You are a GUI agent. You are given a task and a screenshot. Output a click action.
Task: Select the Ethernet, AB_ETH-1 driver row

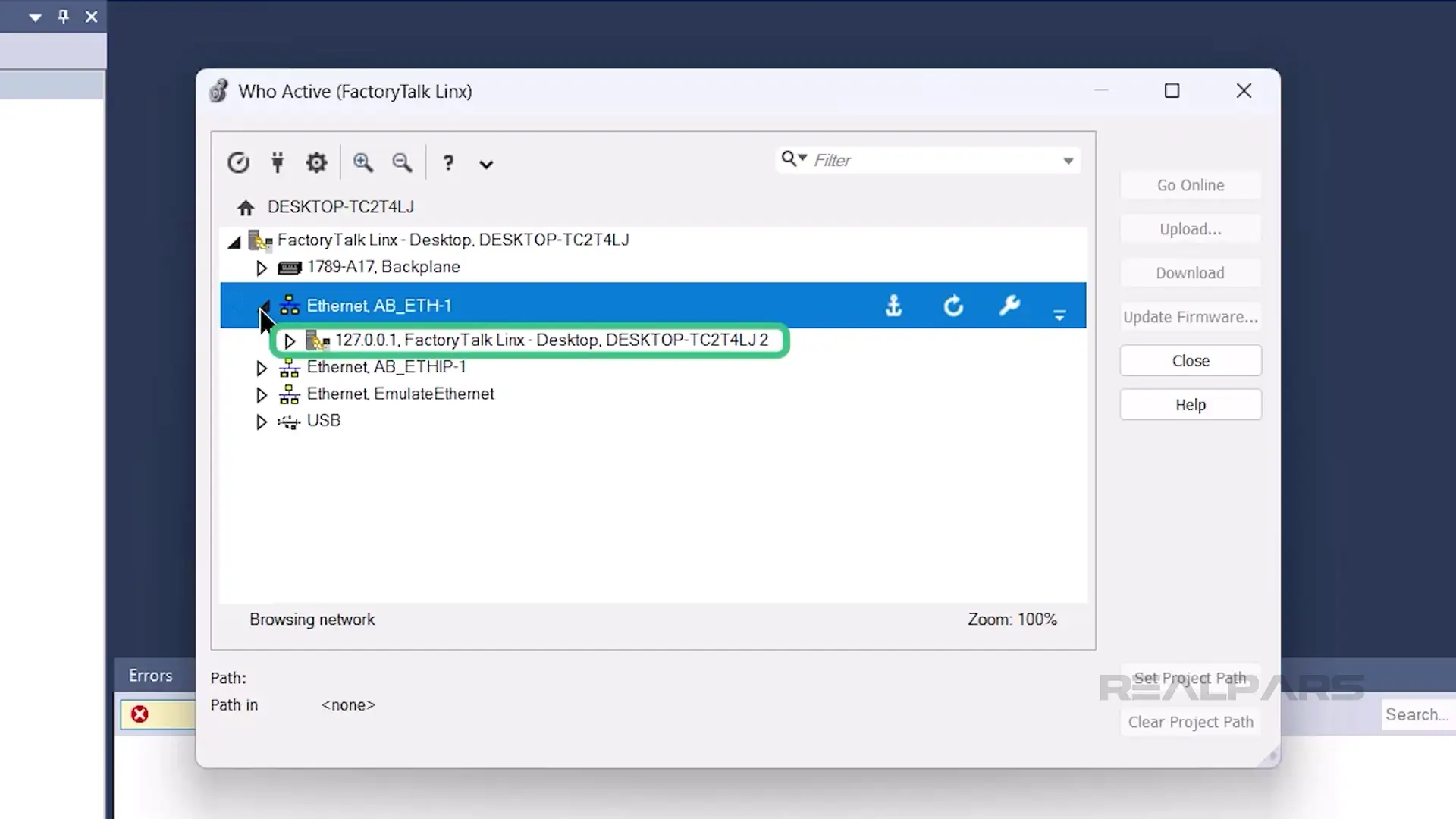(x=653, y=306)
